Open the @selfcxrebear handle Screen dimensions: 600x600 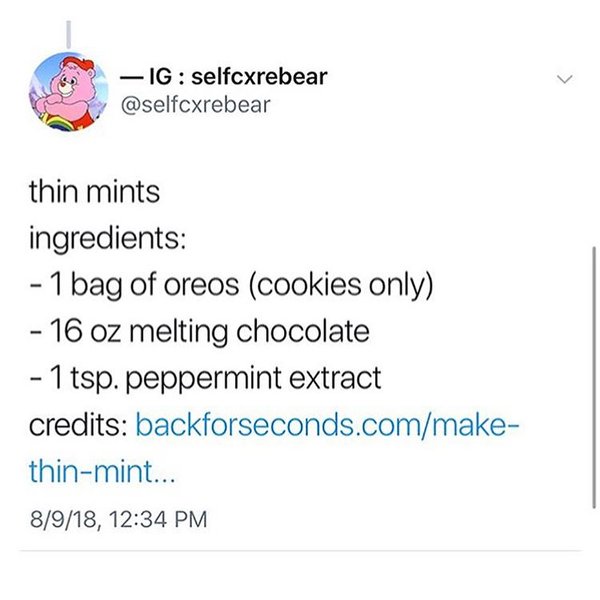coord(195,104)
